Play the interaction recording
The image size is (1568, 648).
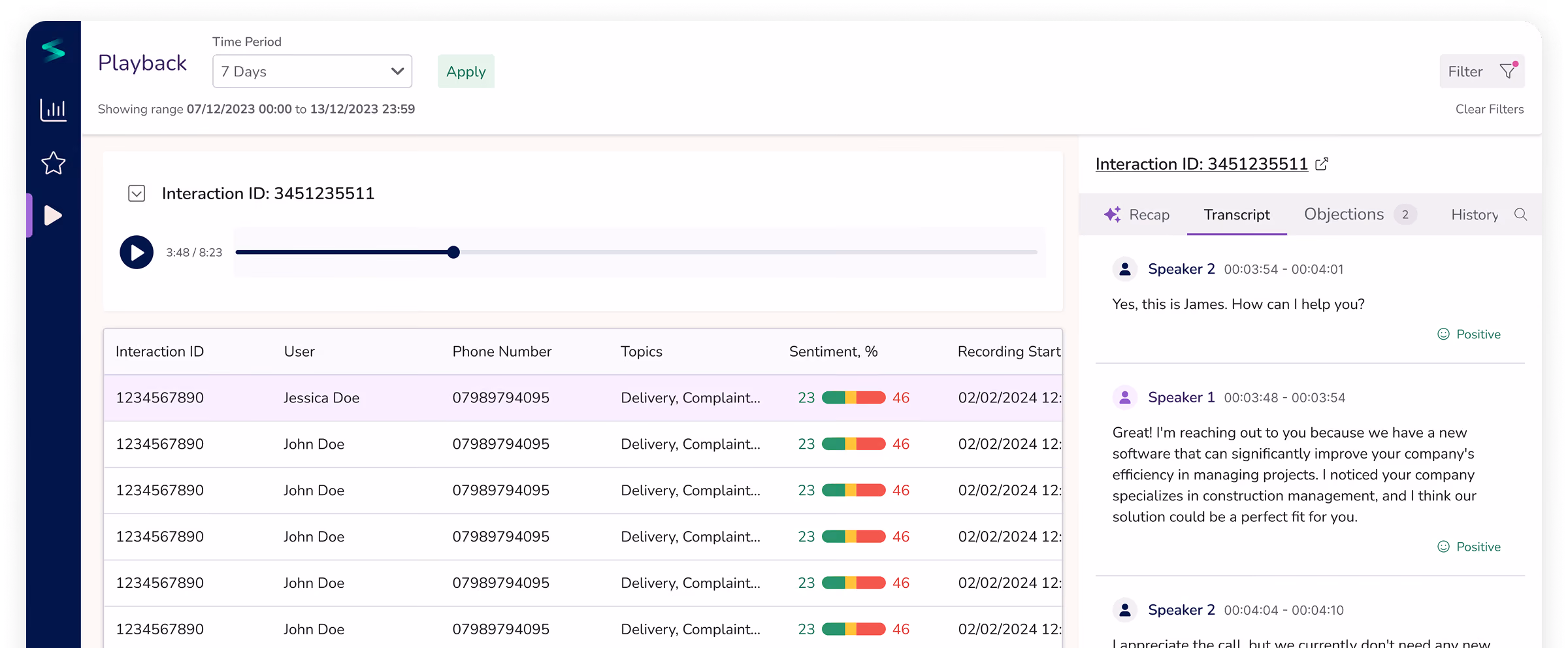point(137,252)
